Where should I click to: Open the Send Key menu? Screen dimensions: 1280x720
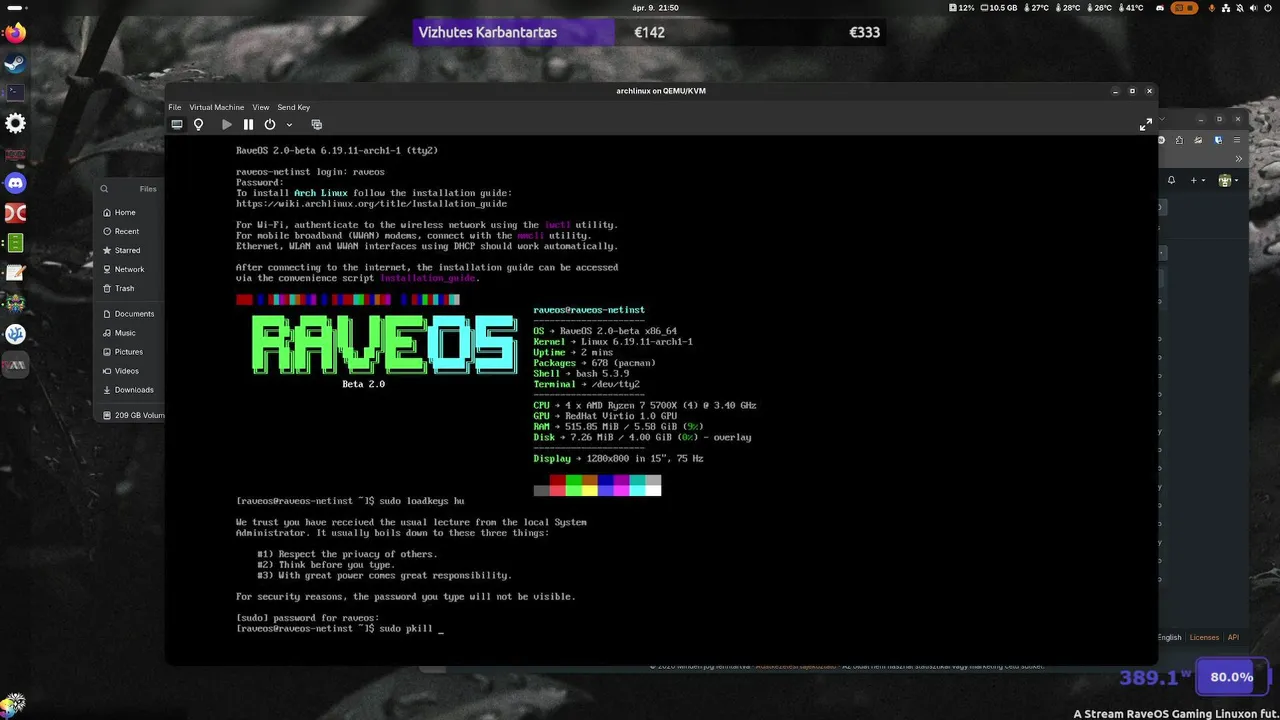[x=294, y=107]
